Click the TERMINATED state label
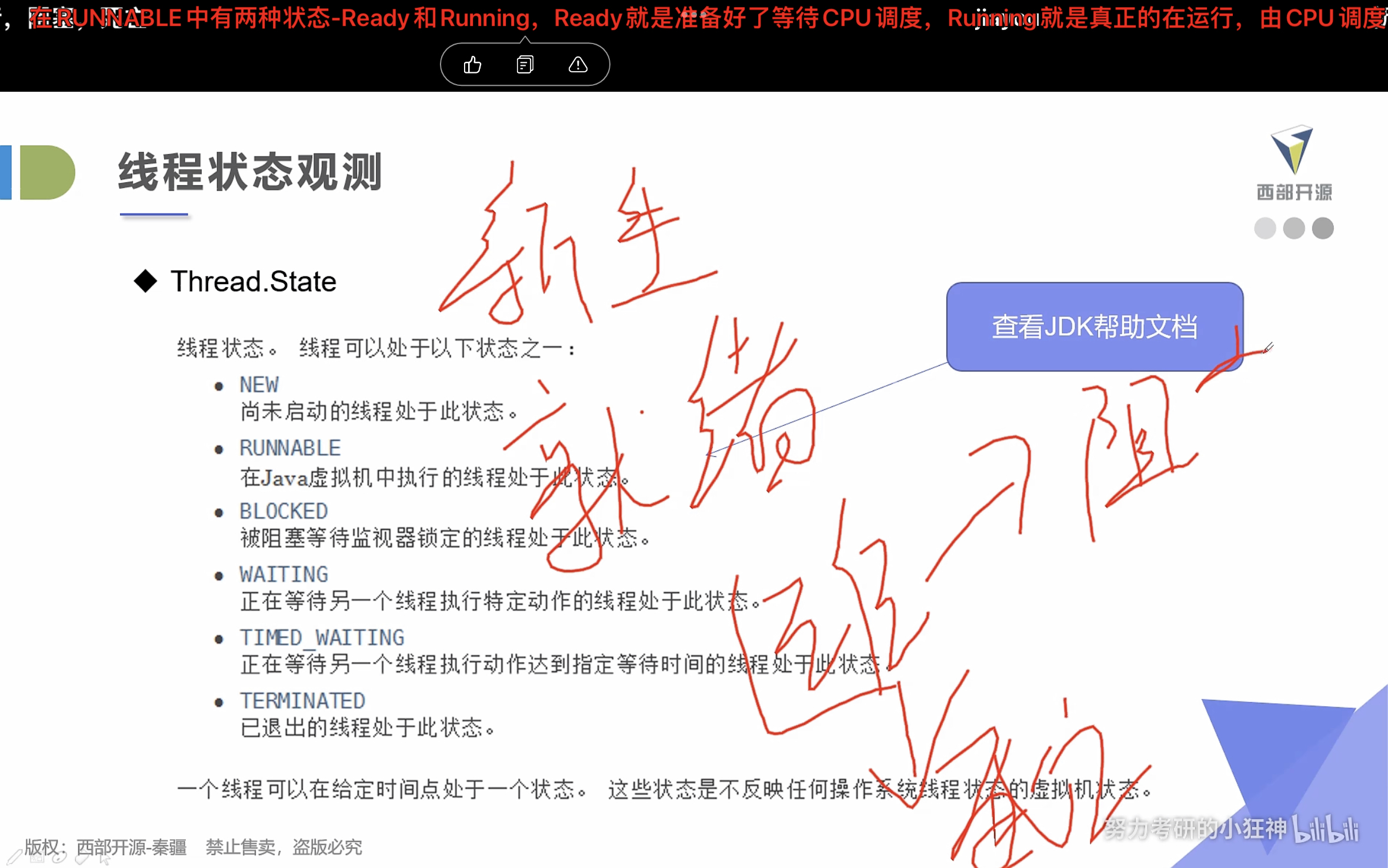This screenshot has height=868, width=1388. coord(302,701)
